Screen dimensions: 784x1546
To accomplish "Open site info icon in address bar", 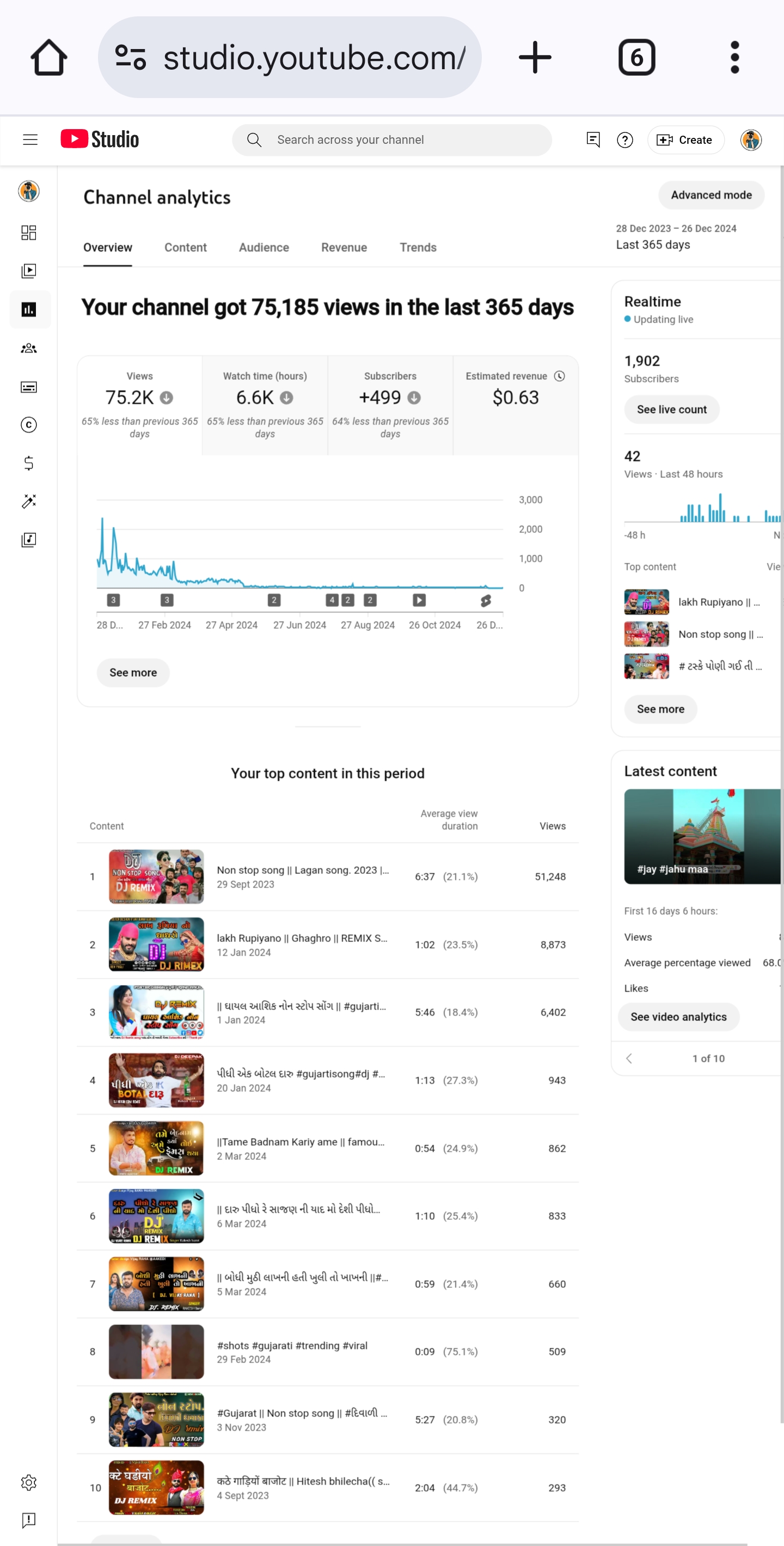I will [131, 58].
